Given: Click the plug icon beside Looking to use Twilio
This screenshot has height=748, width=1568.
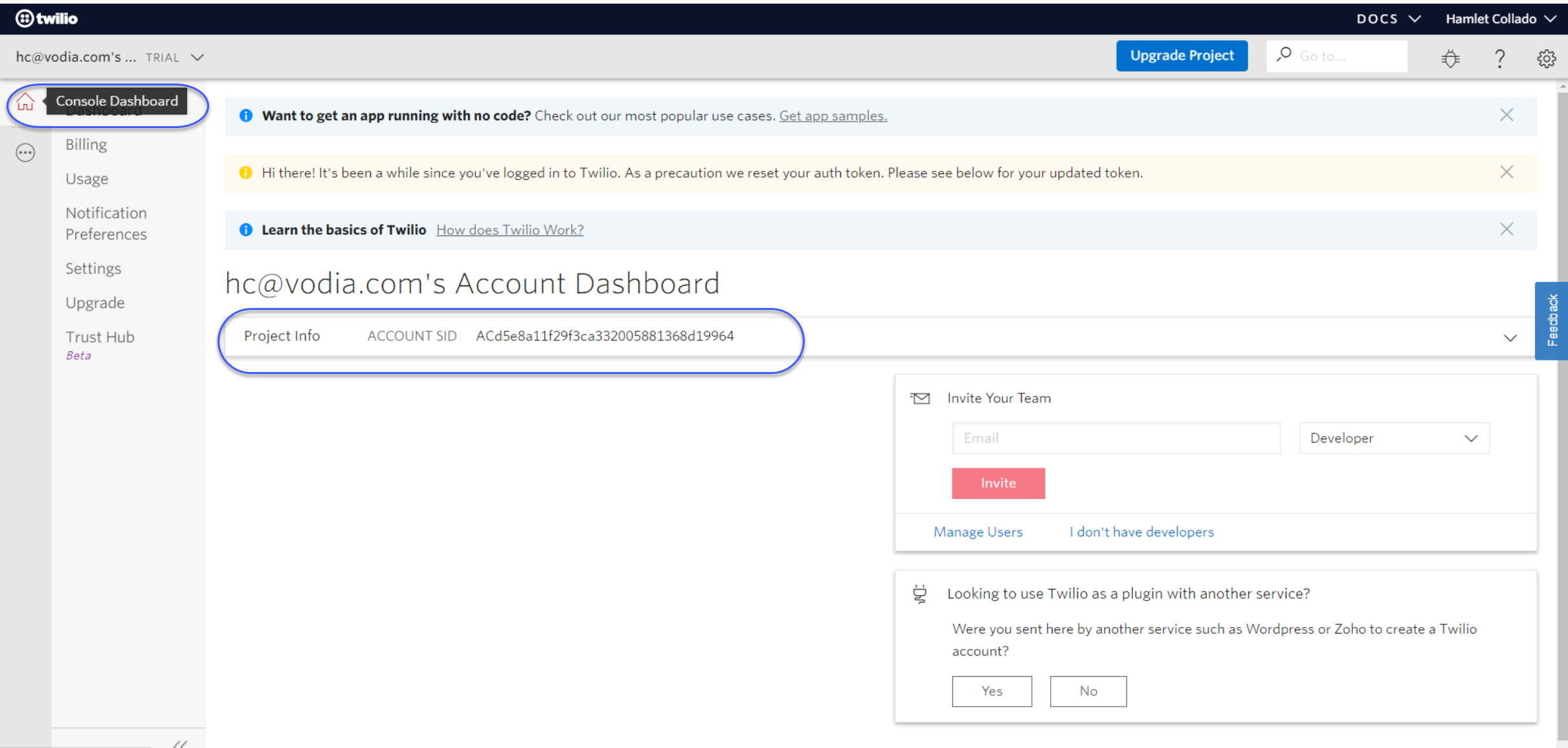Looking at the screenshot, I should [919, 593].
